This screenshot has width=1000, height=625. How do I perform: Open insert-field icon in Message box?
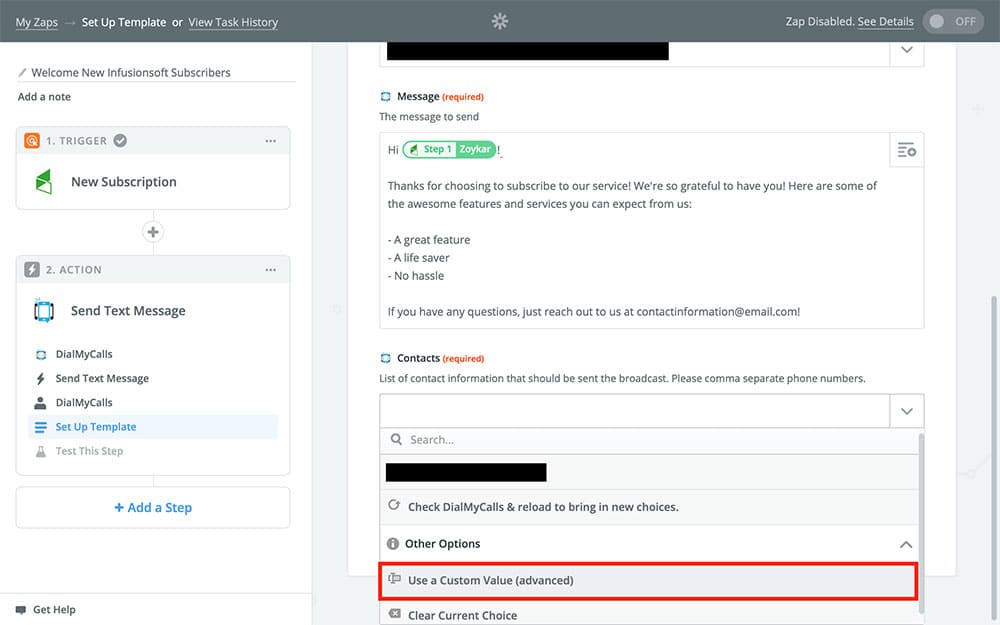[x=906, y=150]
